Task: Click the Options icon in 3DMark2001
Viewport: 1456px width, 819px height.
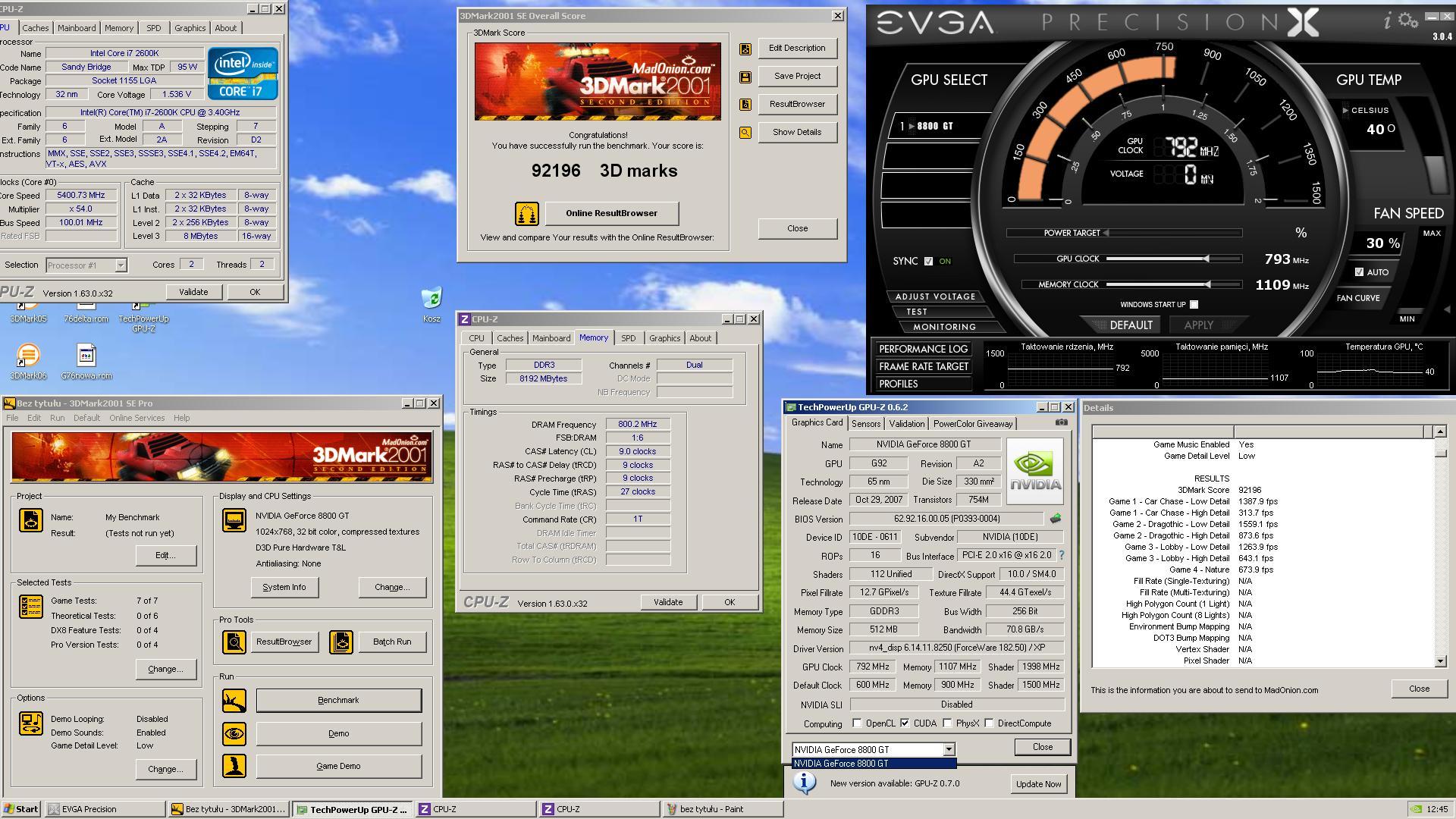Action: pos(31,723)
